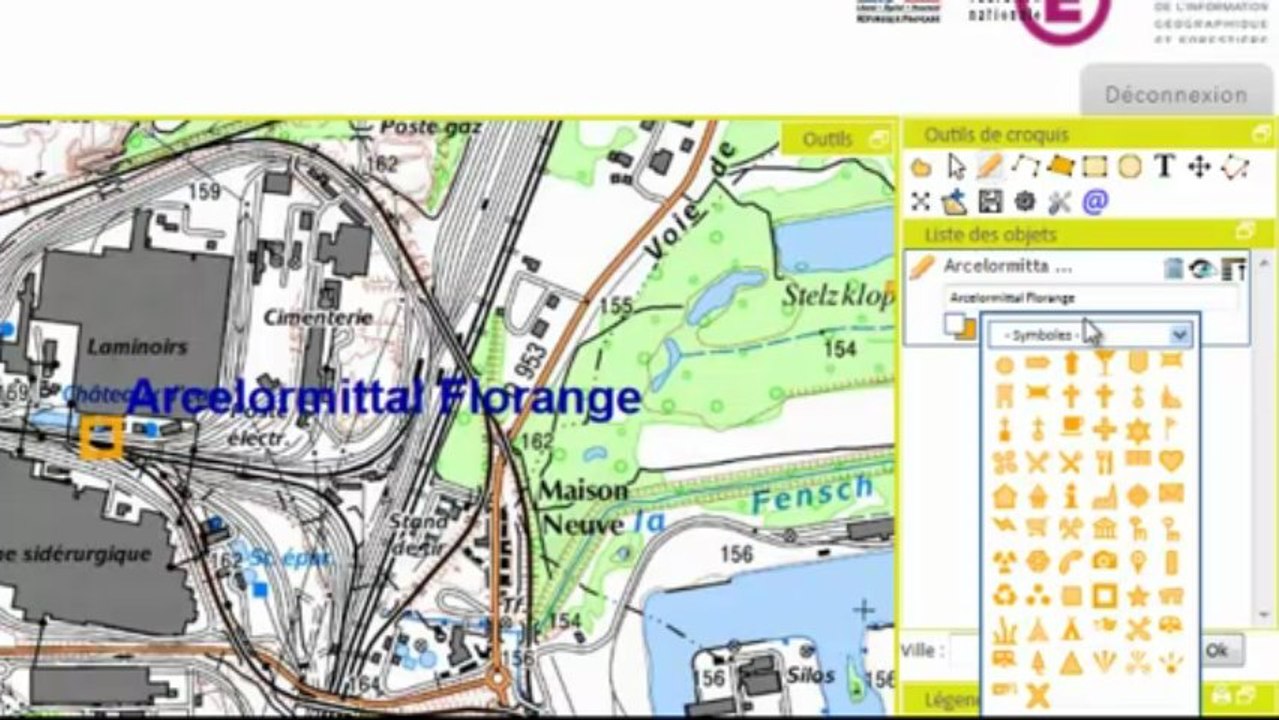The height and width of the screenshot is (720, 1279).
Task: Edit the Arcelormittal Florange label field
Action: 1090,298
